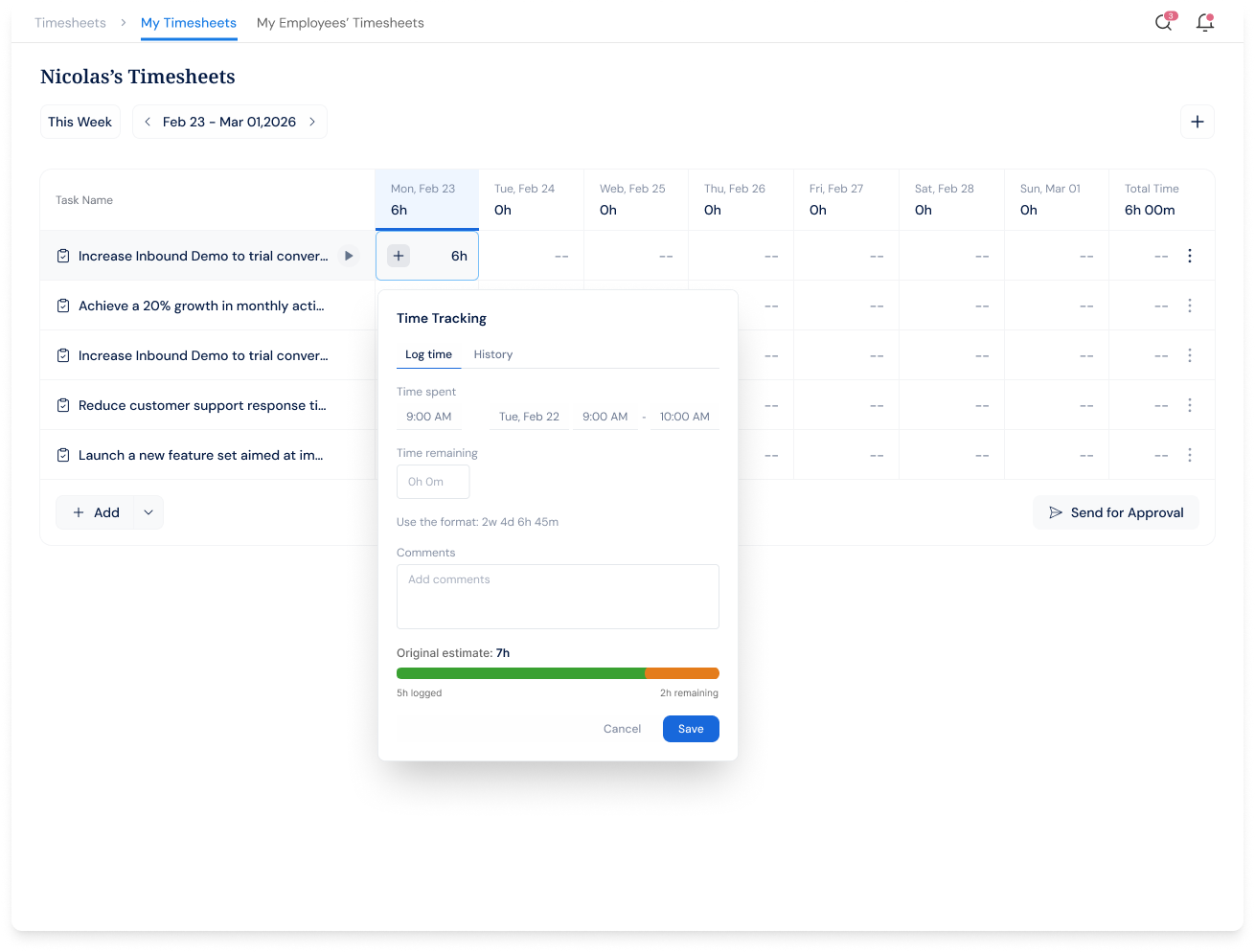Go to previous week arrow
Image resolution: width=1255 pixels, height=952 pixels.
tap(148, 122)
